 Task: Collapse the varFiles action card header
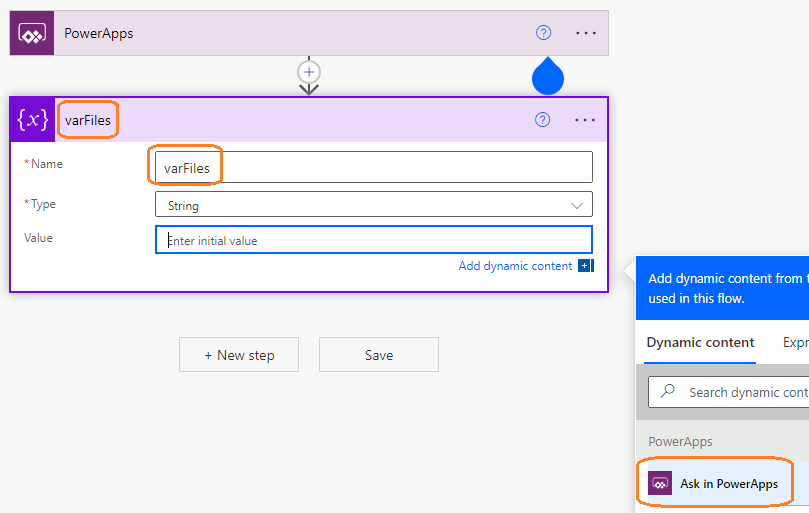click(320, 120)
